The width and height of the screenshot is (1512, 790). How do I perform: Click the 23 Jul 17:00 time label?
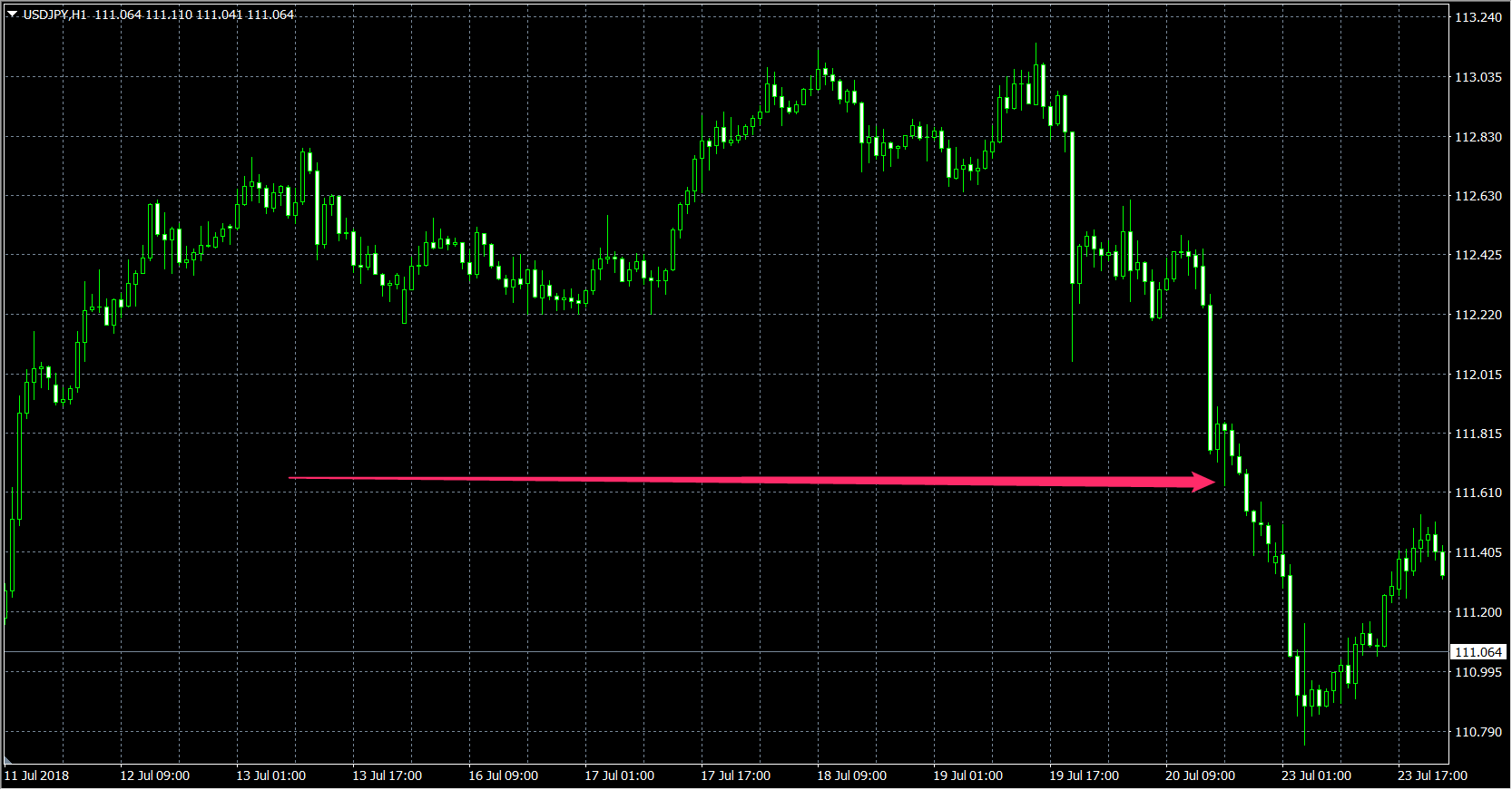click(1433, 775)
